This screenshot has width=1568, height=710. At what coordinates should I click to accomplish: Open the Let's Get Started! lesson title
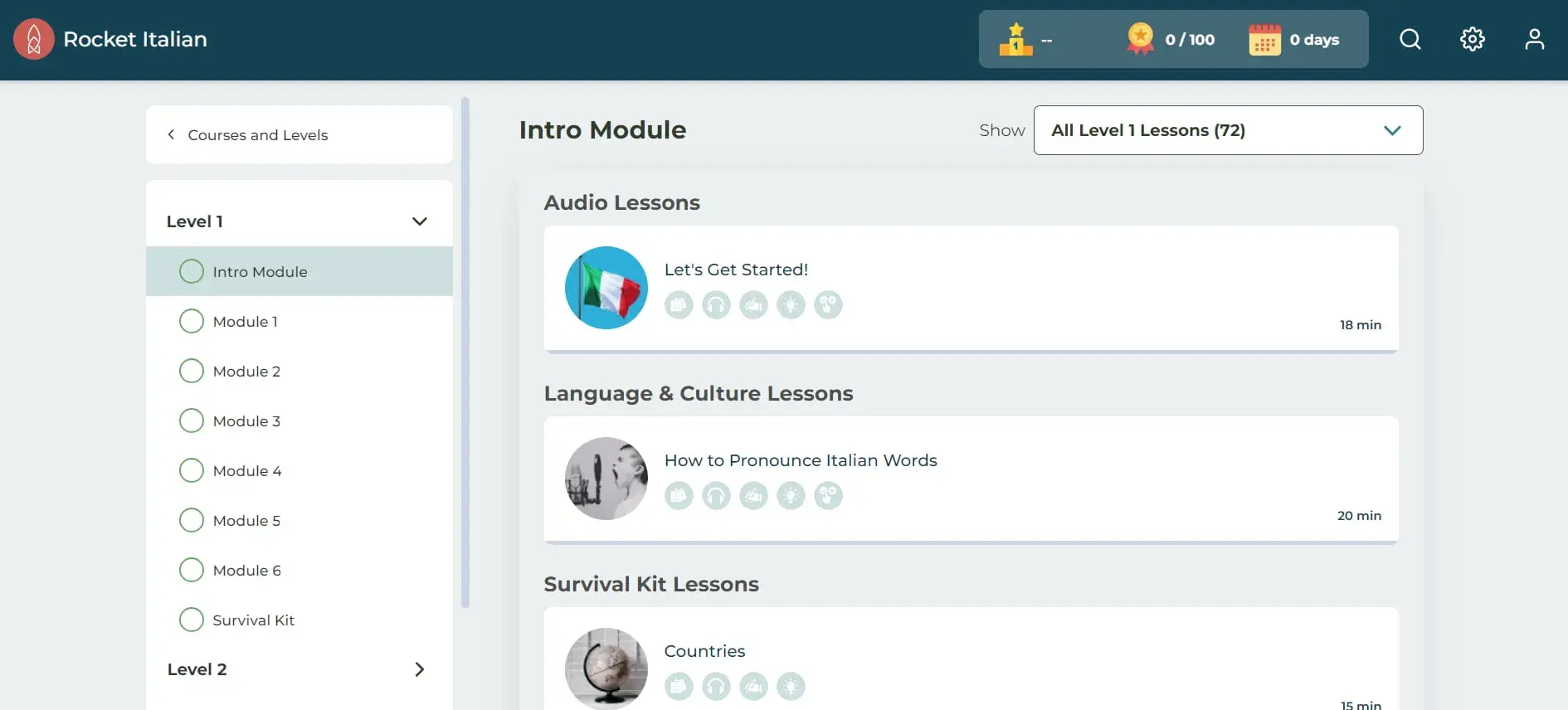[x=736, y=270]
